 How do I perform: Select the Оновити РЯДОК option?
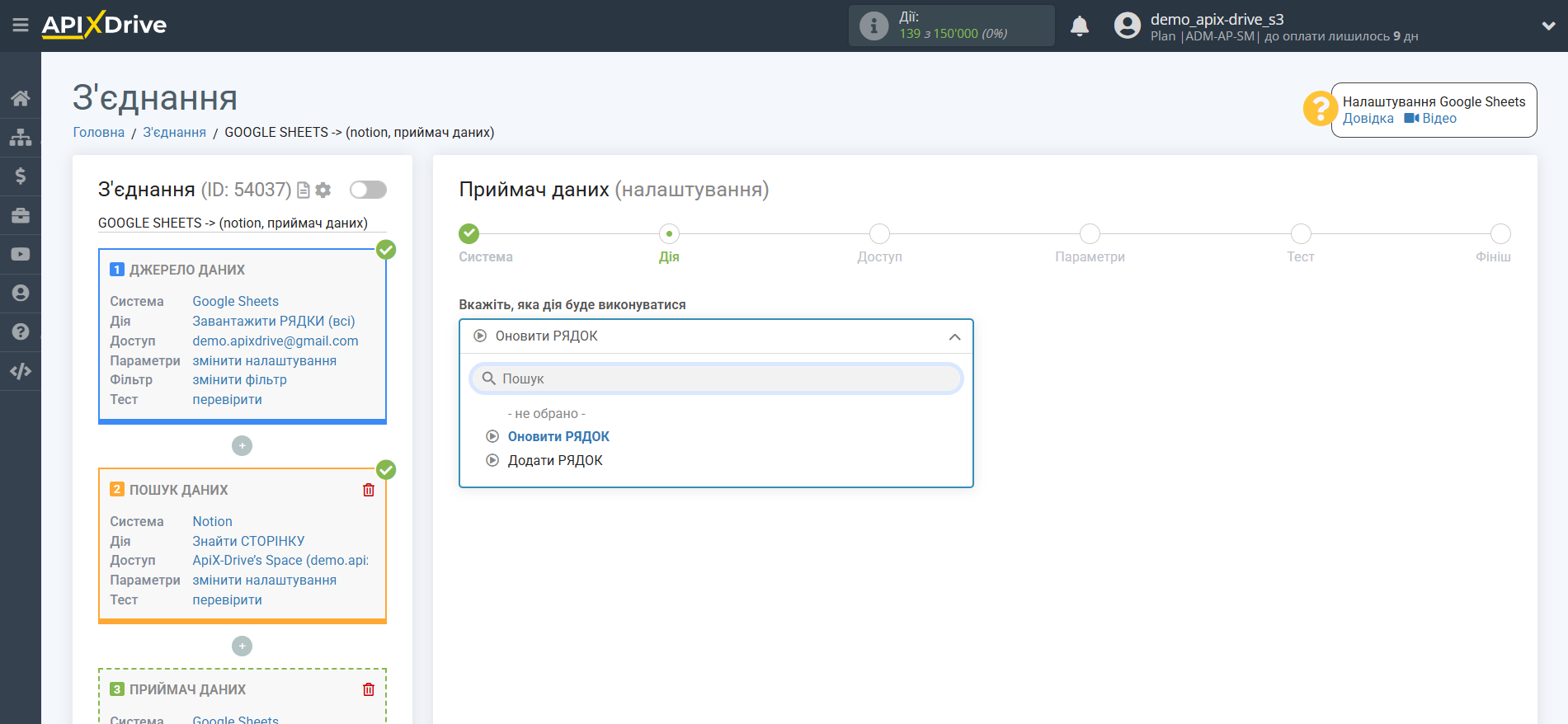[x=558, y=437]
